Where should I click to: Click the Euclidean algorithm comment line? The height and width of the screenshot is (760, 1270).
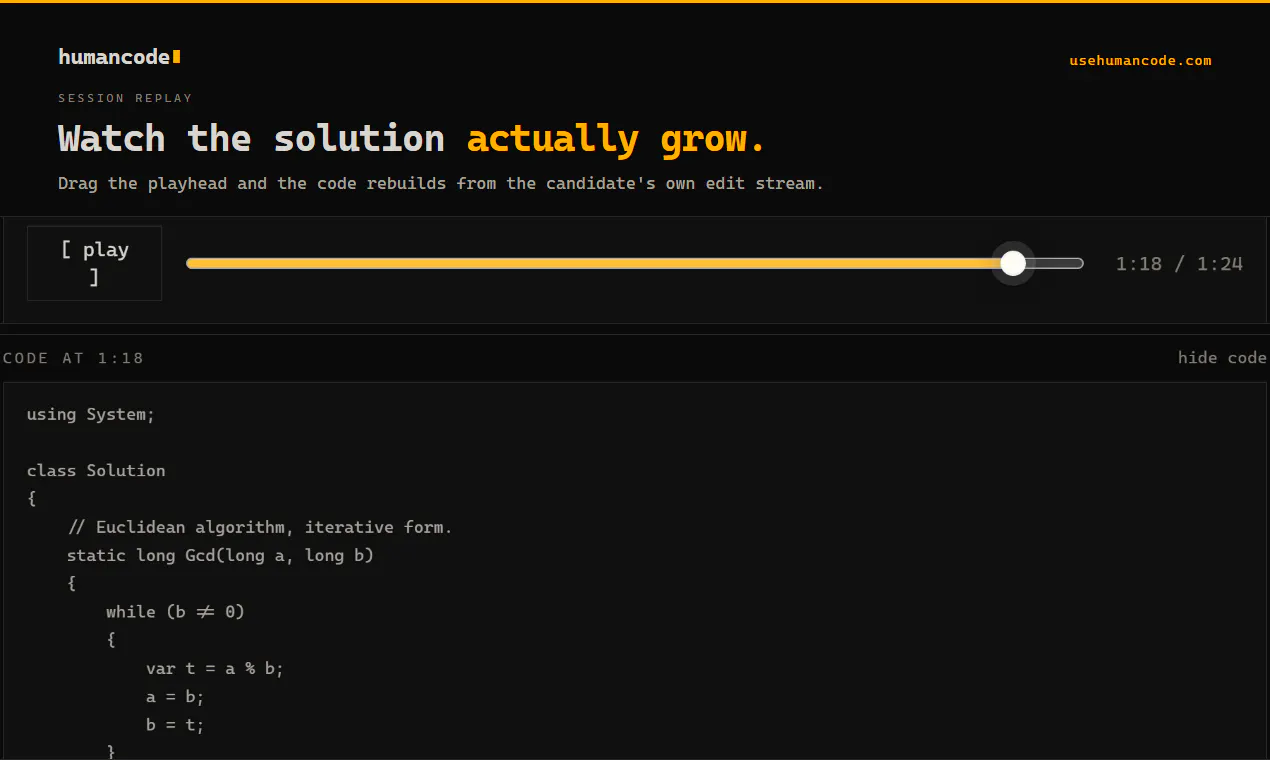click(260, 527)
